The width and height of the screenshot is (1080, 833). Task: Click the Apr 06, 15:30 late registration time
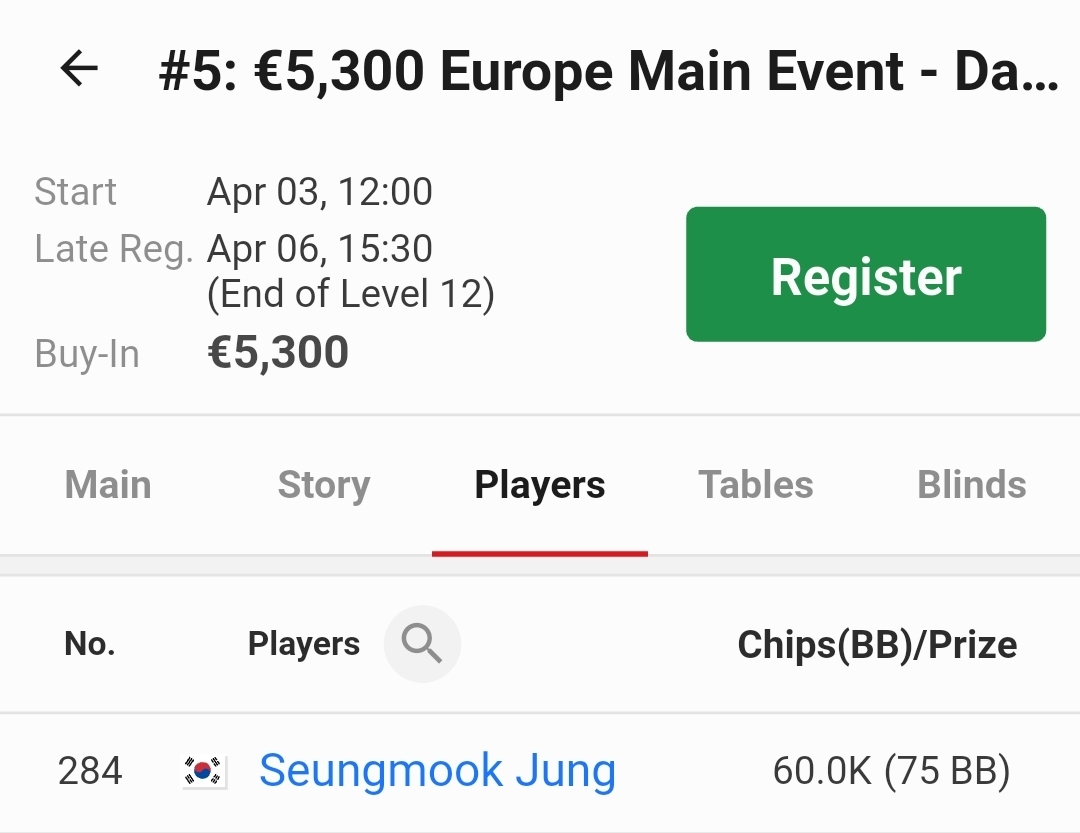pyautogui.click(x=319, y=248)
